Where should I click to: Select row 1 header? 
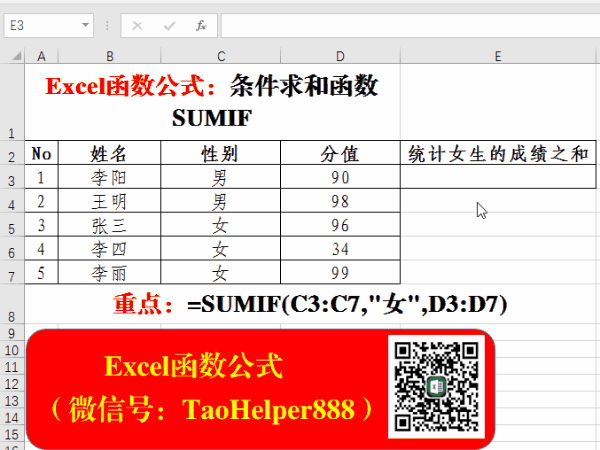click(x=12, y=102)
